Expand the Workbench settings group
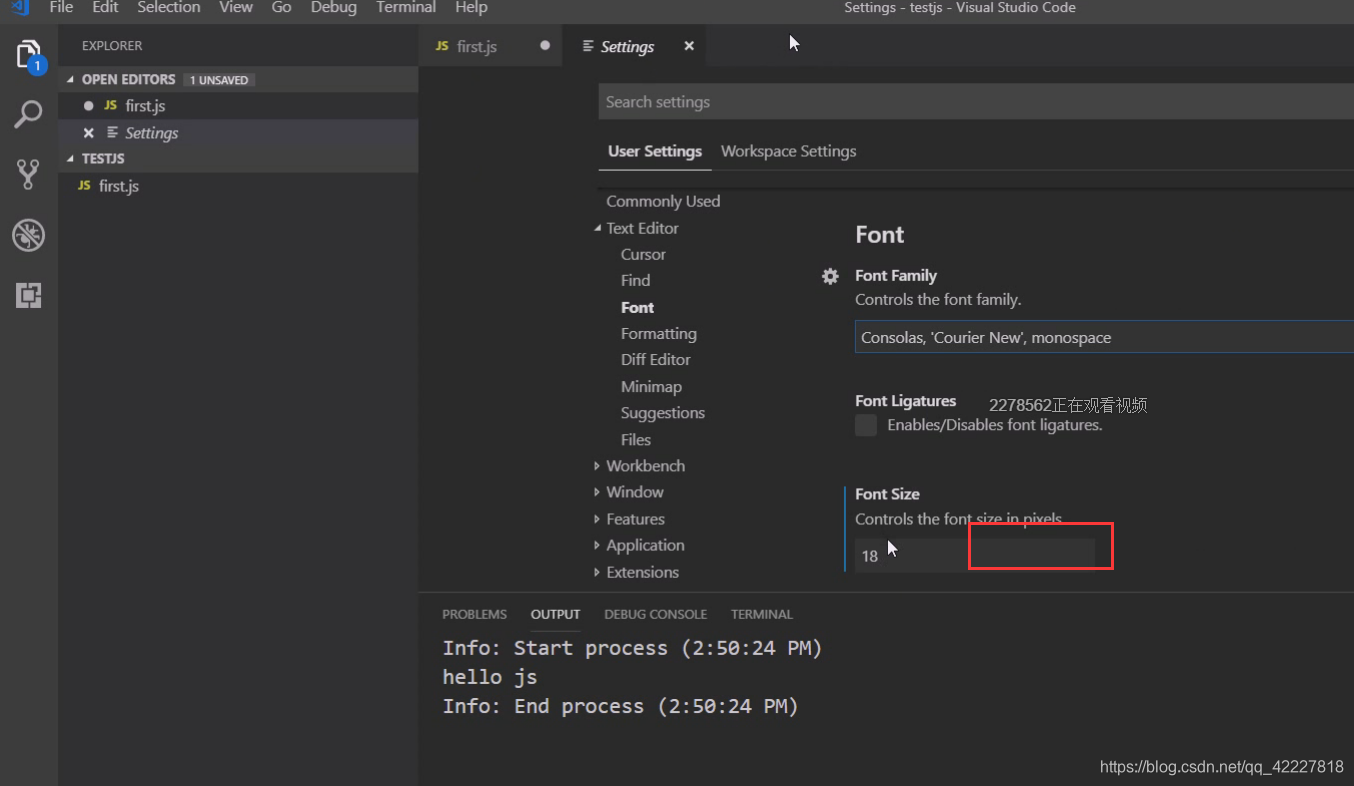This screenshot has width=1354, height=786. (597, 466)
